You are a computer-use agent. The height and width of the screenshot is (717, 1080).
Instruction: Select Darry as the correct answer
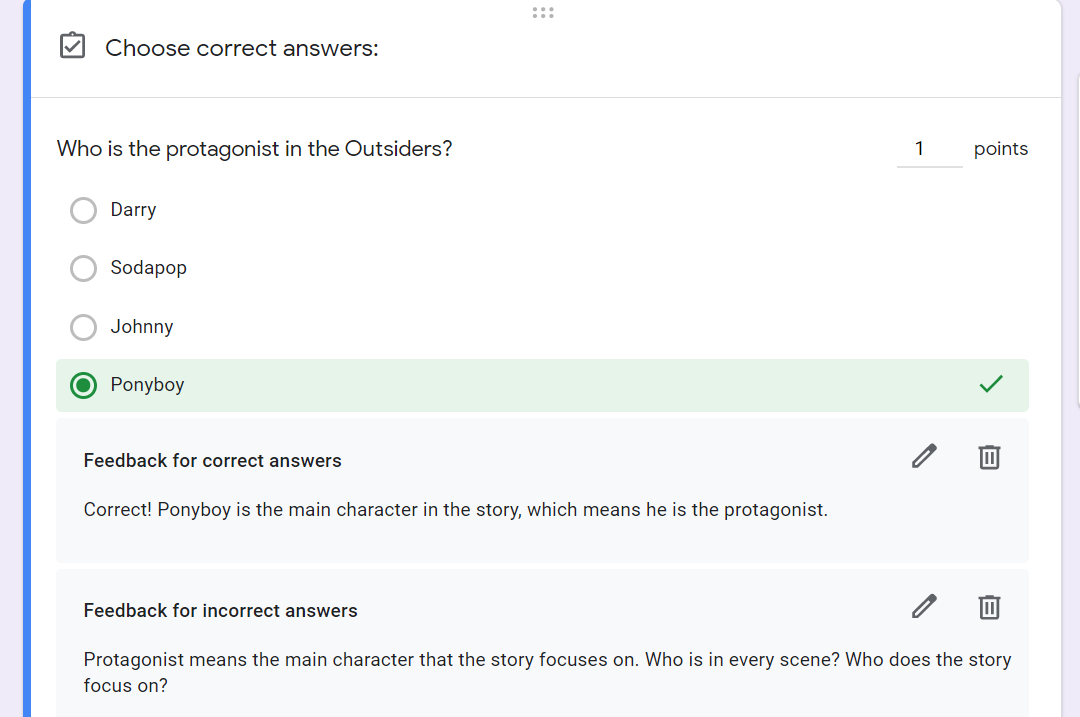point(84,210)
